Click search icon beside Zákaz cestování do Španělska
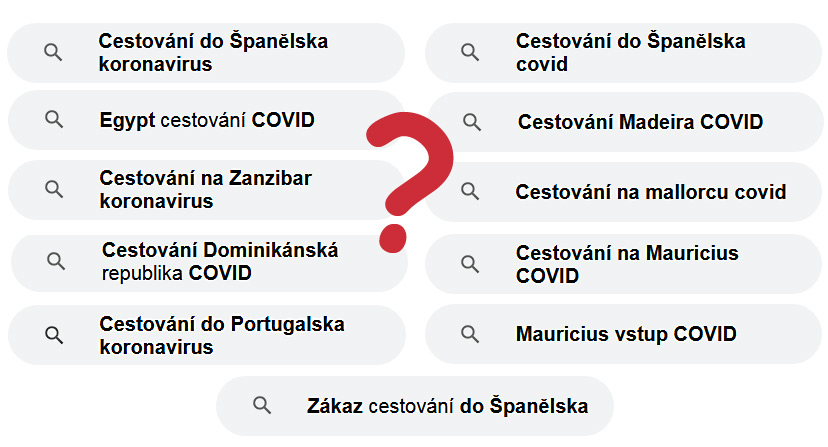828x447 pixels. 262,405
